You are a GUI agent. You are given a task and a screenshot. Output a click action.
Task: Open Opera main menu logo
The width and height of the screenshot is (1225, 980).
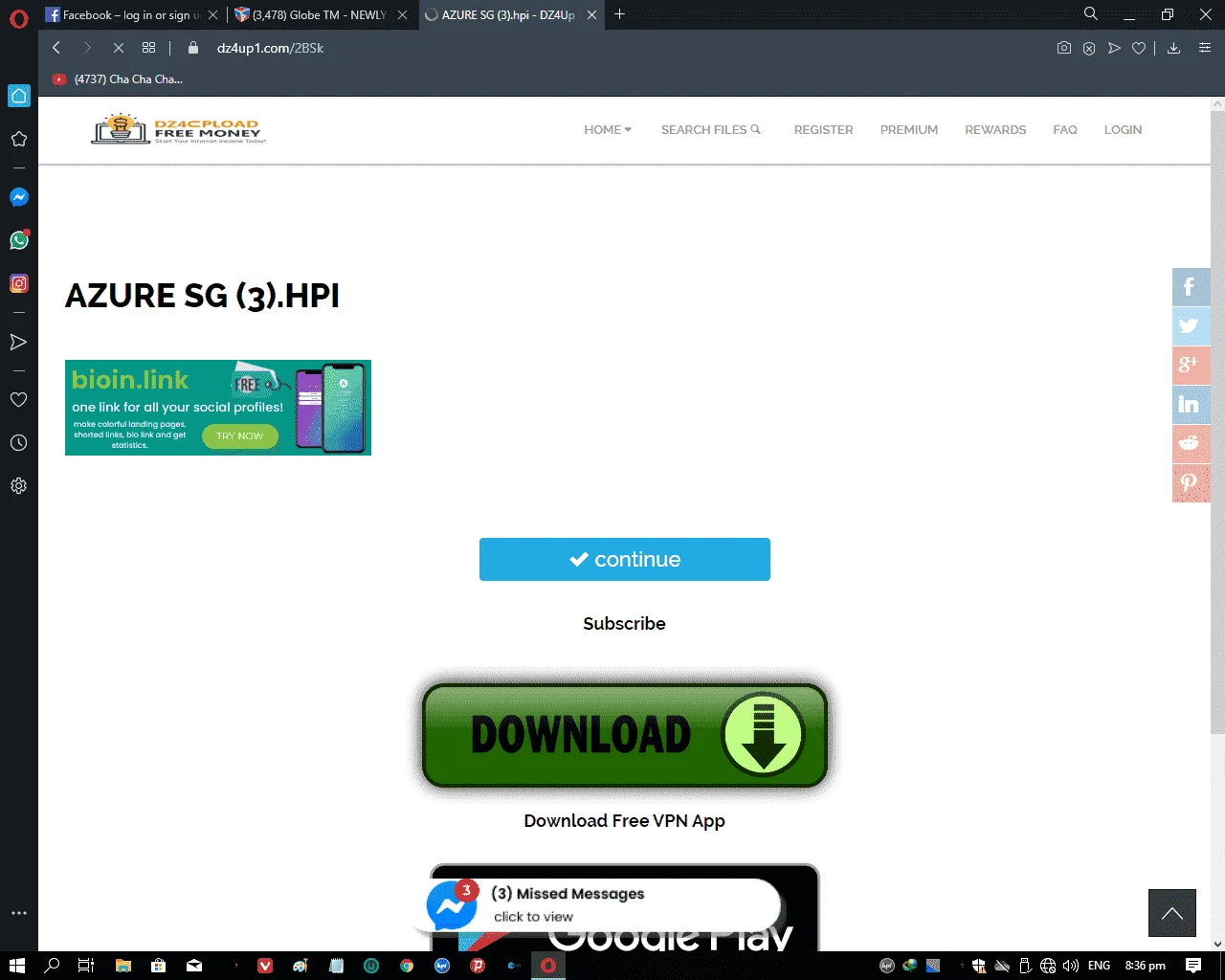18,17
